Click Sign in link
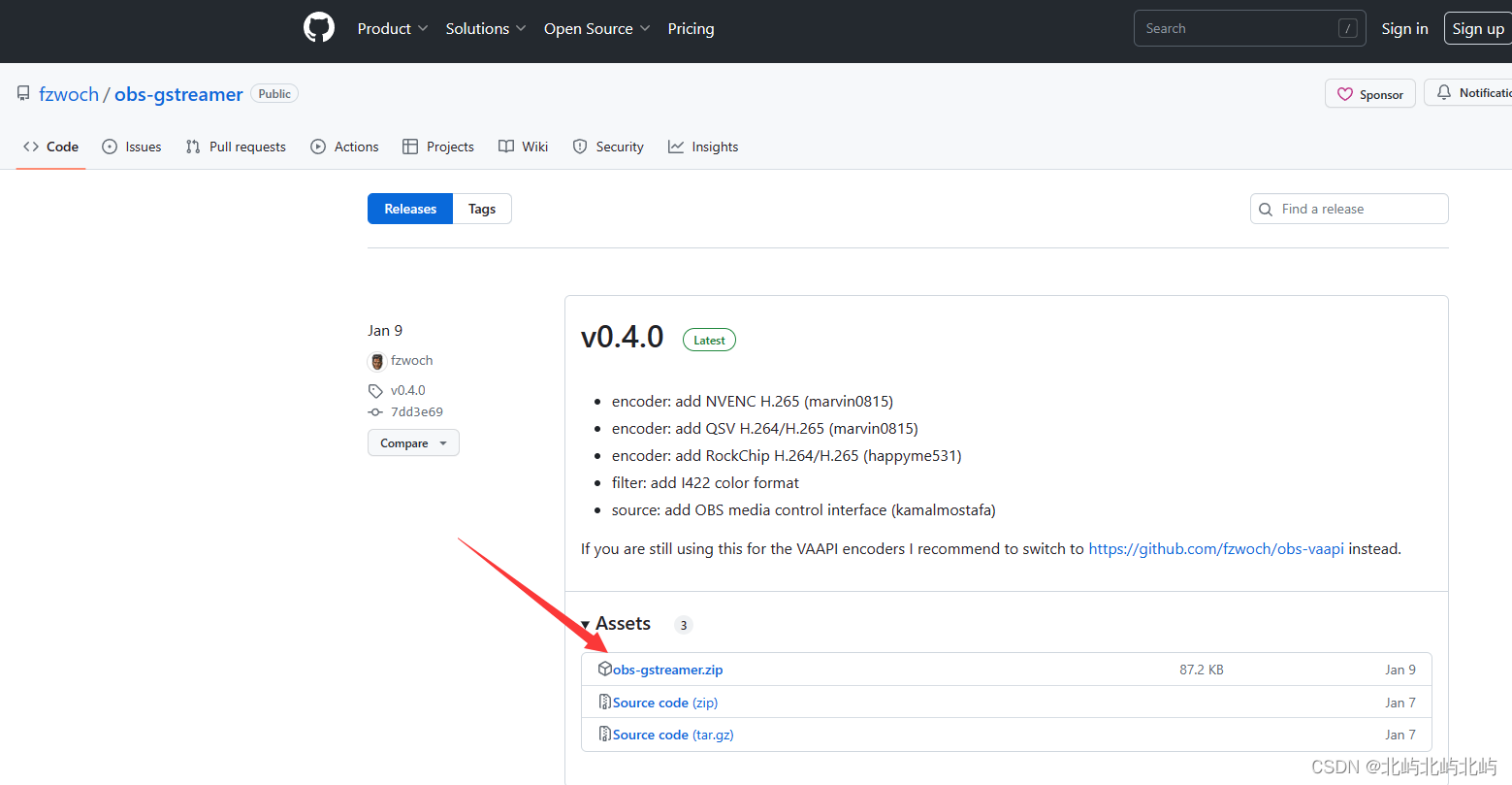The width and height of the screenshot is (1512, 785). (x=1404, y=29)
